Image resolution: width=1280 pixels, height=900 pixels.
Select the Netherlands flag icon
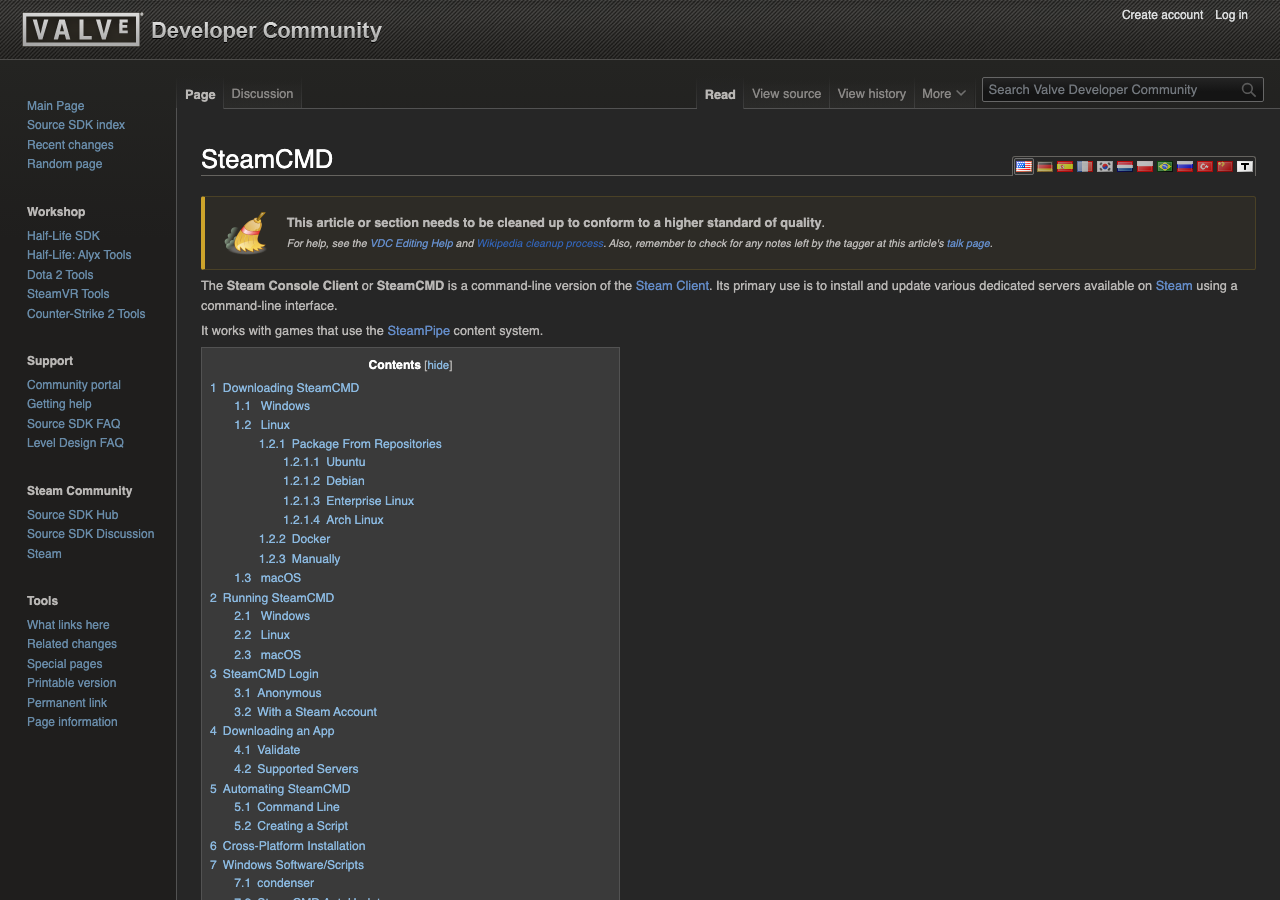tap(1125, 166)
